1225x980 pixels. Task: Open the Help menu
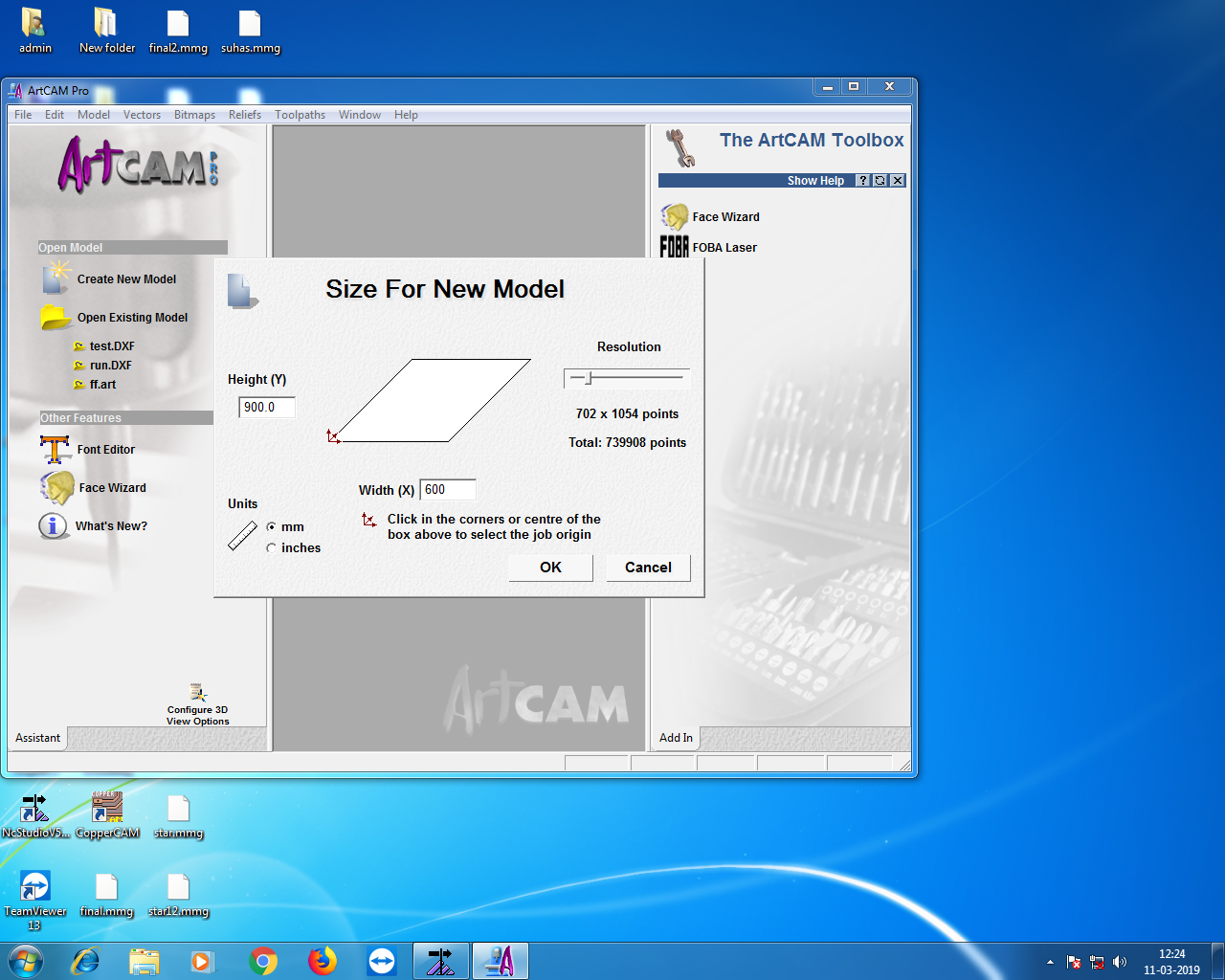click(406, 115)
